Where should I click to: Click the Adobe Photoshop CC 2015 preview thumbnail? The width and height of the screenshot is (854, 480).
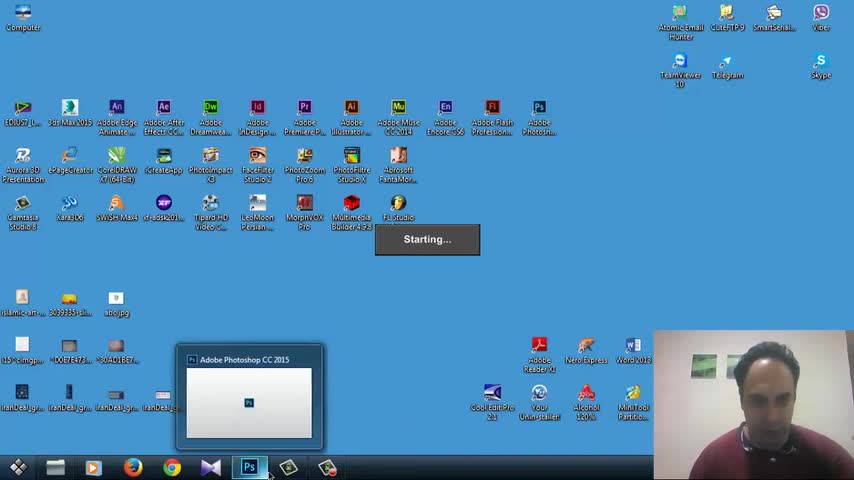[x=249, y=403]
